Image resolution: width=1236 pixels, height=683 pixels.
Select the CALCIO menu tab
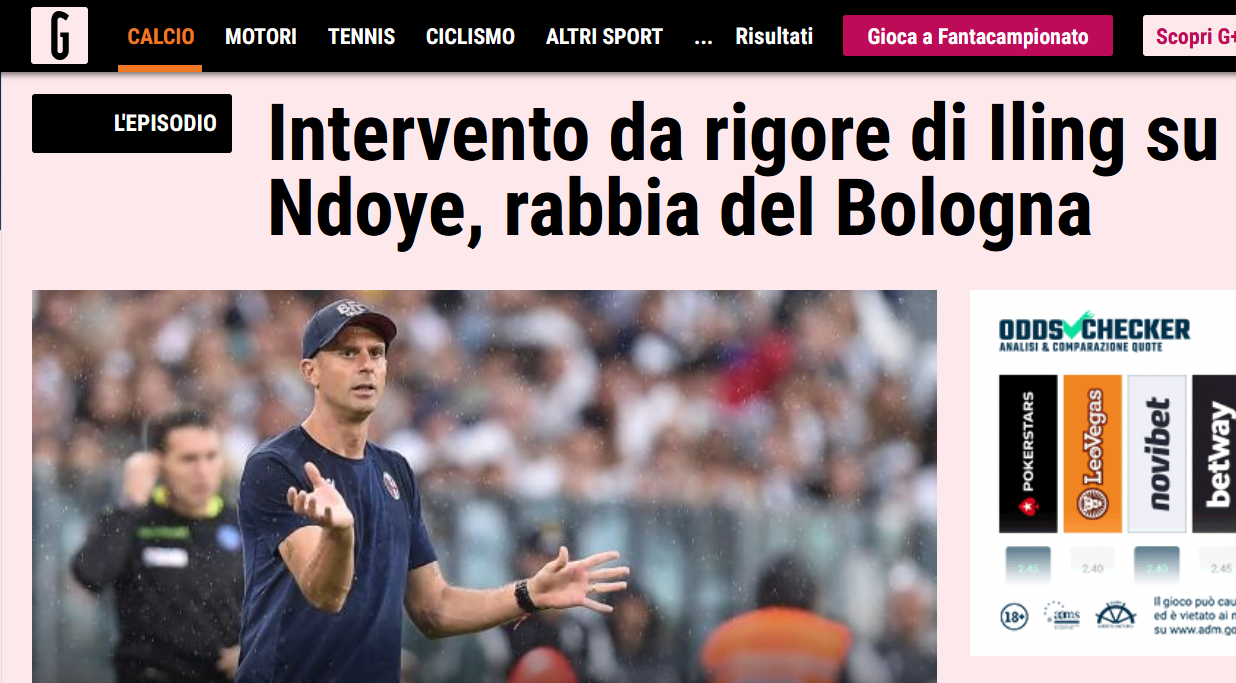tap(160, 37)
